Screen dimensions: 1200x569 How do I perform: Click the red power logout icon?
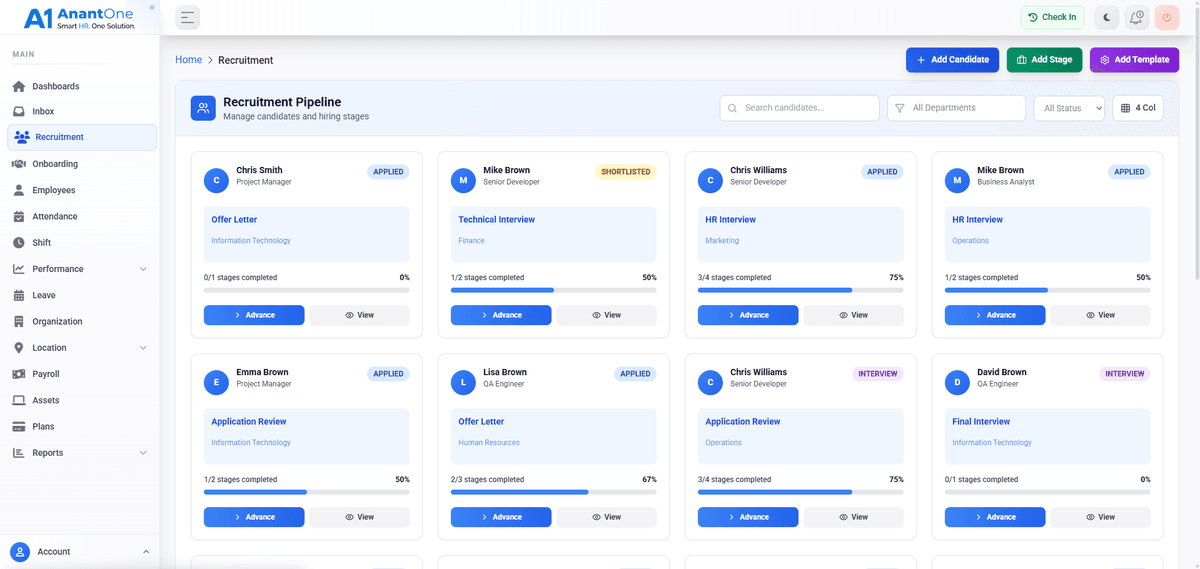[x=1166, y=17]
